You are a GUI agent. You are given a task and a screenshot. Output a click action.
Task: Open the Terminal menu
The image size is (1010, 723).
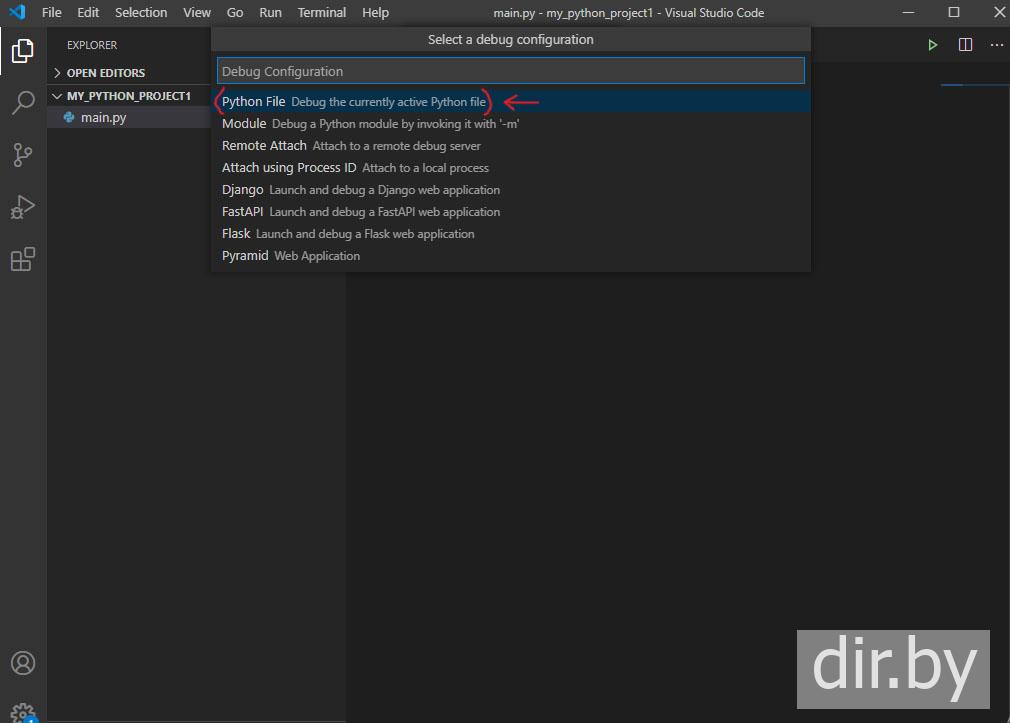click(321, 13)
